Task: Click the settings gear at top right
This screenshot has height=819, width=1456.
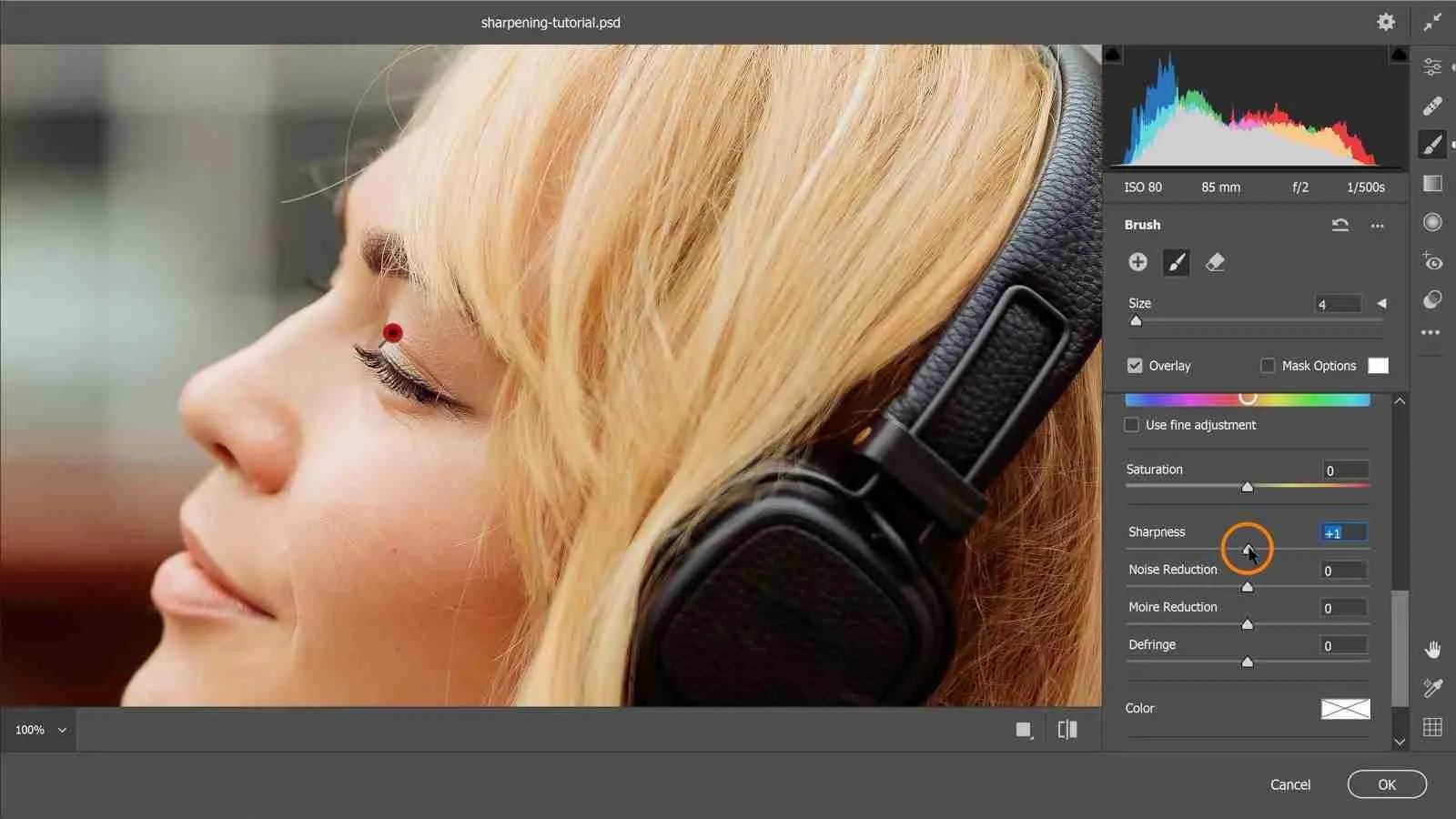Action: [1386, 21]
